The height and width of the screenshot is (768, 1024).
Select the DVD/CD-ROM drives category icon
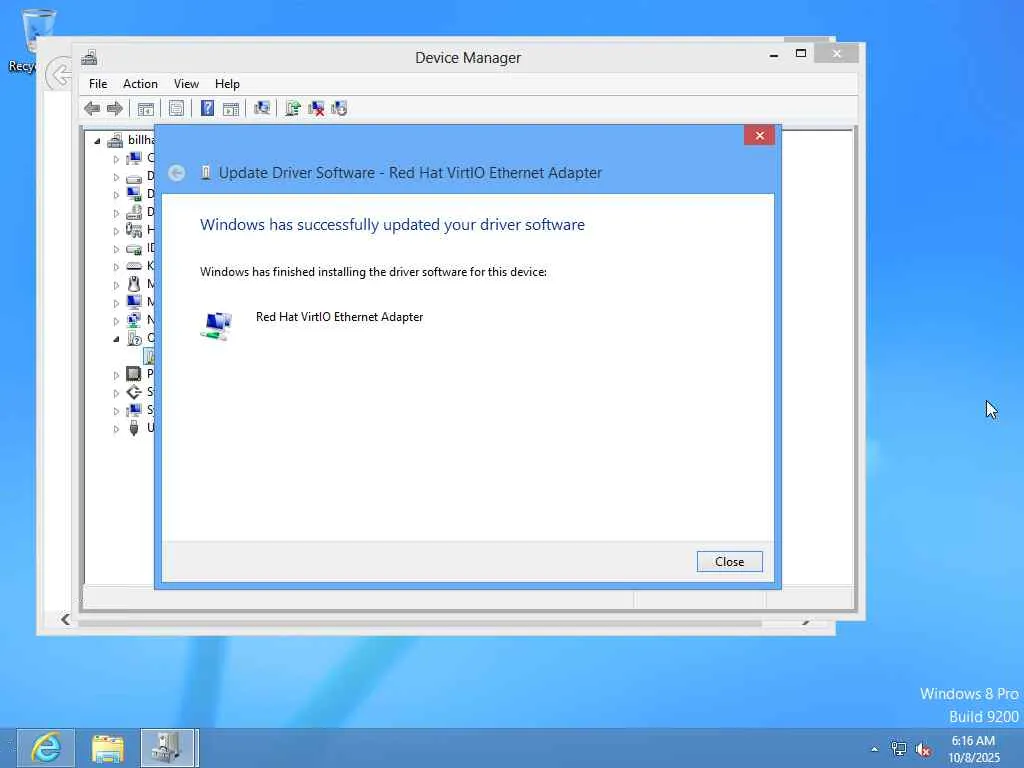point(133,212)
